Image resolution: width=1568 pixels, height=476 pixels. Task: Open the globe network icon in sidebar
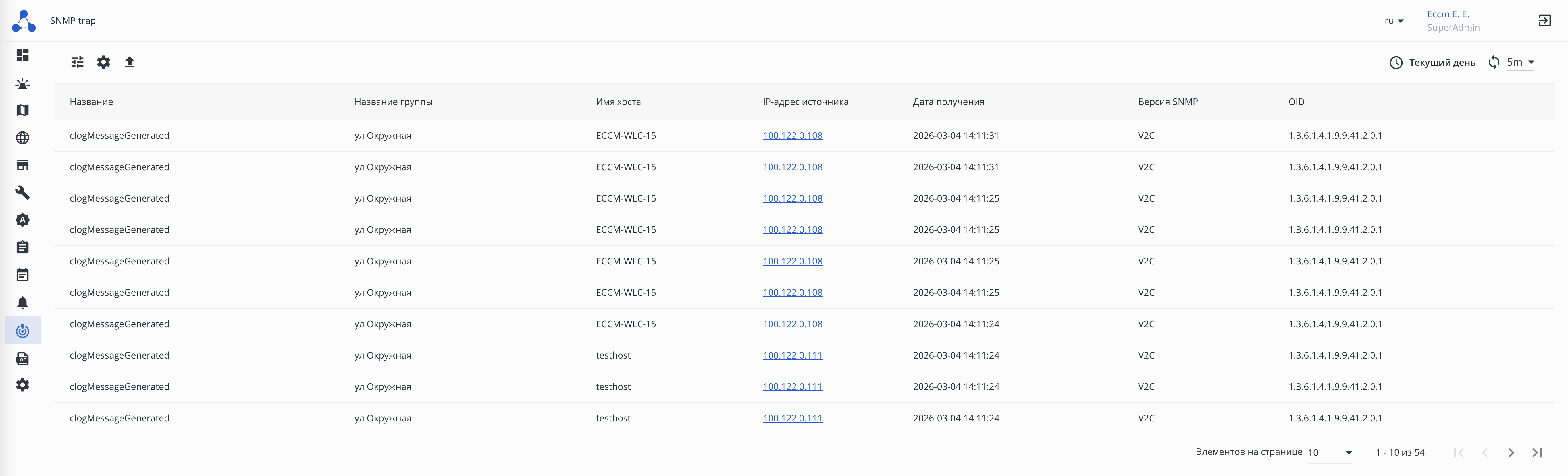pyautogui.click(x=22, y=138)
